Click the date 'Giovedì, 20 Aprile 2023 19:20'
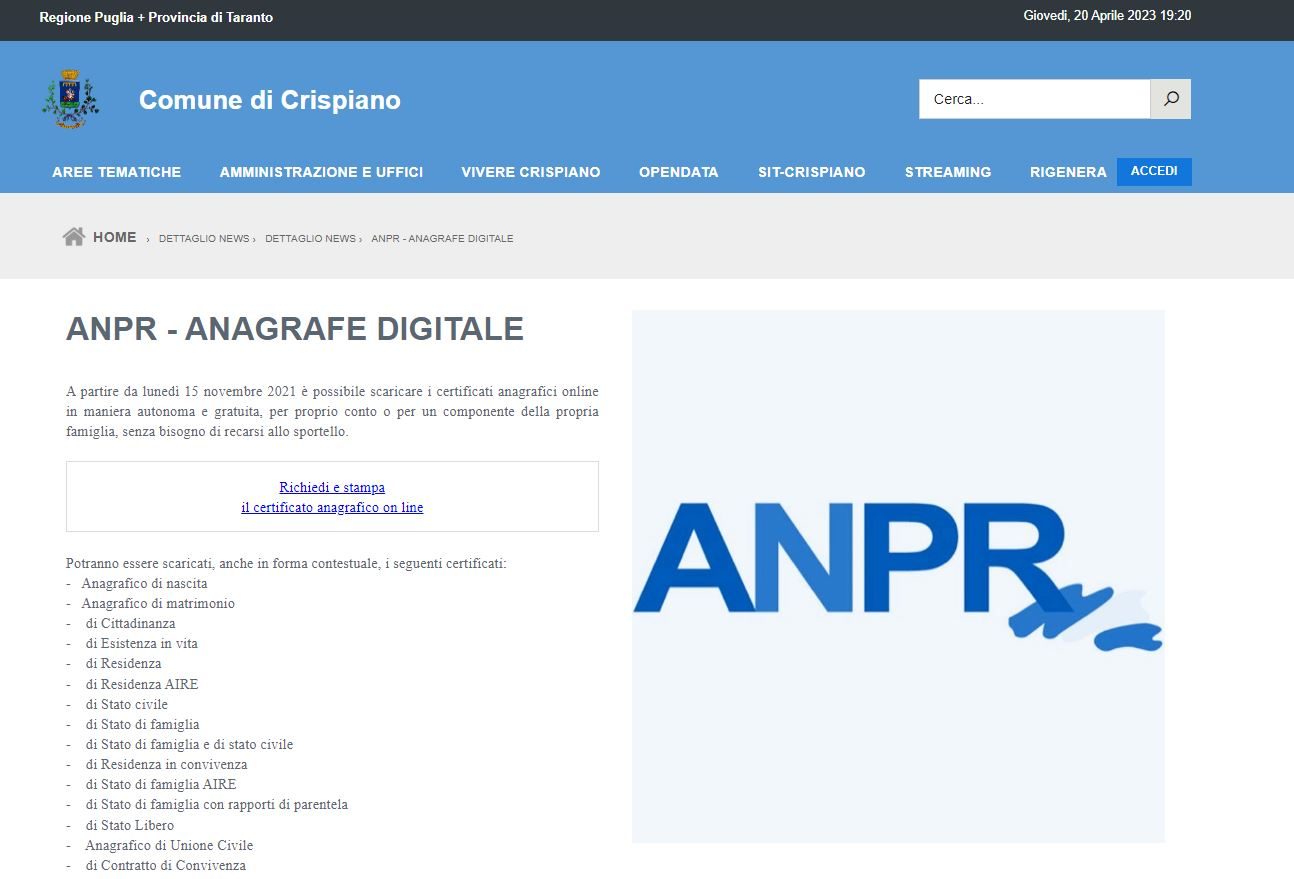This screenshot has width=1294, height=879. point(1107,16)
